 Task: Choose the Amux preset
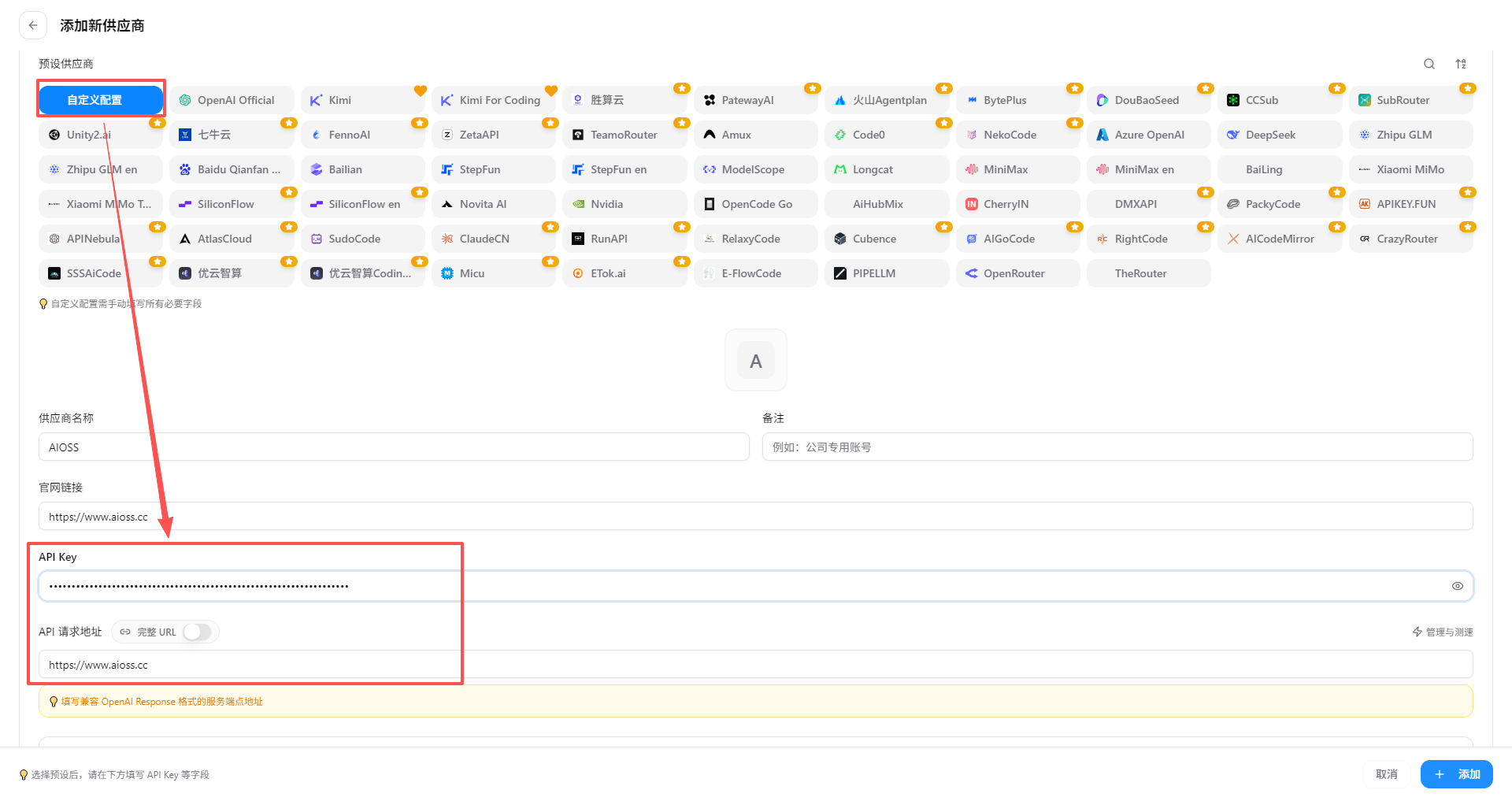coord(756,135)
